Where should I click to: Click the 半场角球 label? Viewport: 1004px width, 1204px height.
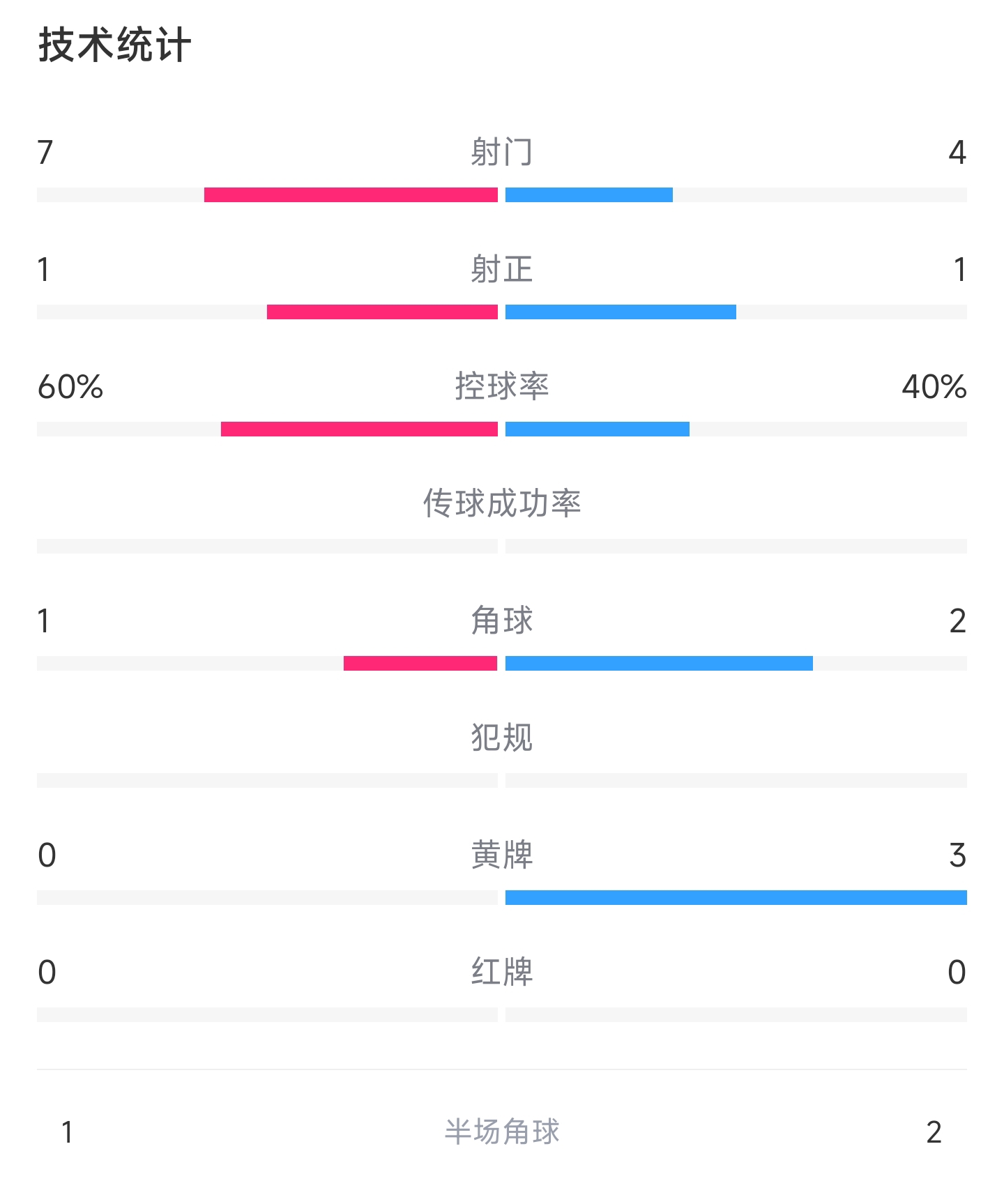[x=502, y=1131]
